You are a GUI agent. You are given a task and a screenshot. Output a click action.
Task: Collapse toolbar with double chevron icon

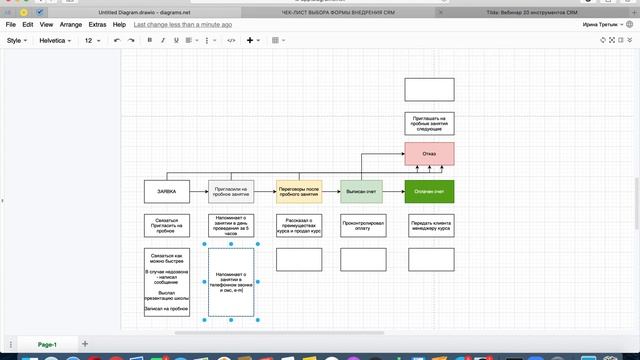[x=630, y=40]
